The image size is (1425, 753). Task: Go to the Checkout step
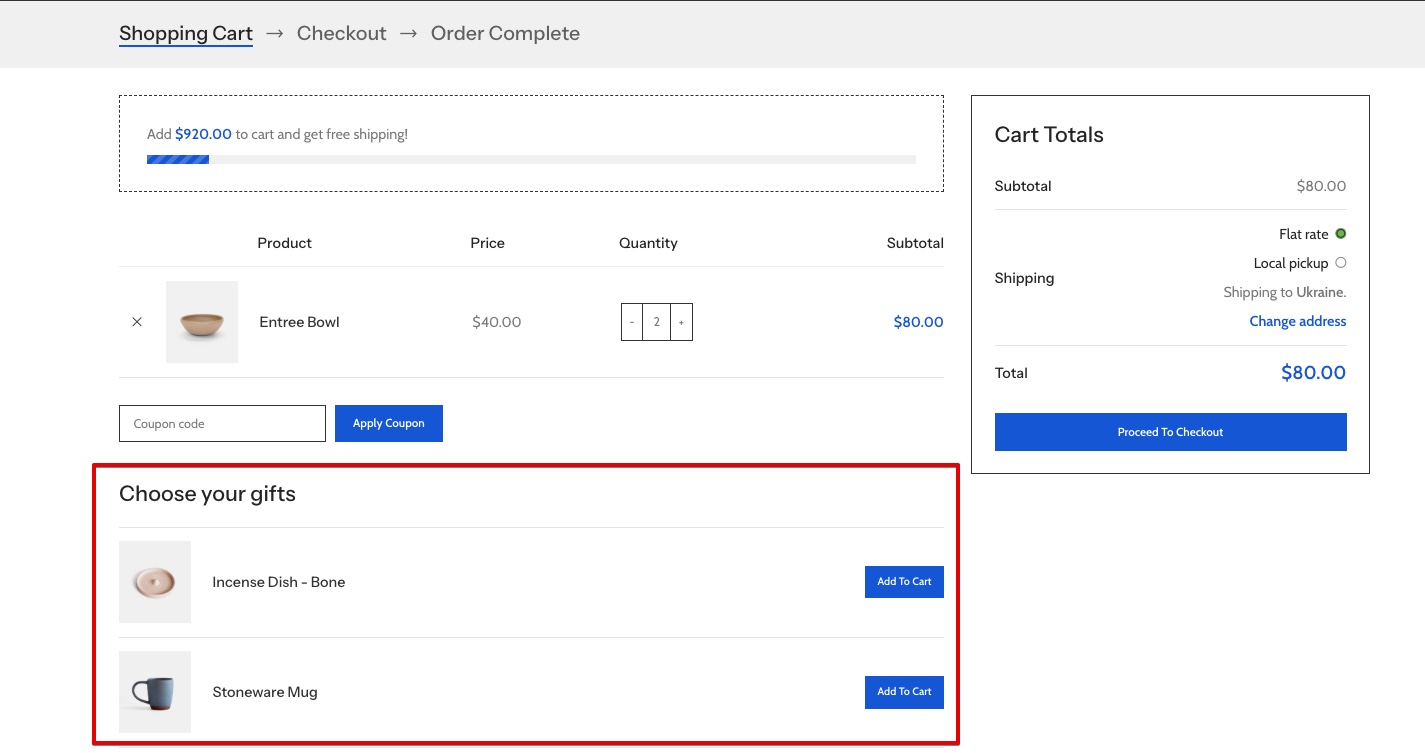tap(342, 33)
